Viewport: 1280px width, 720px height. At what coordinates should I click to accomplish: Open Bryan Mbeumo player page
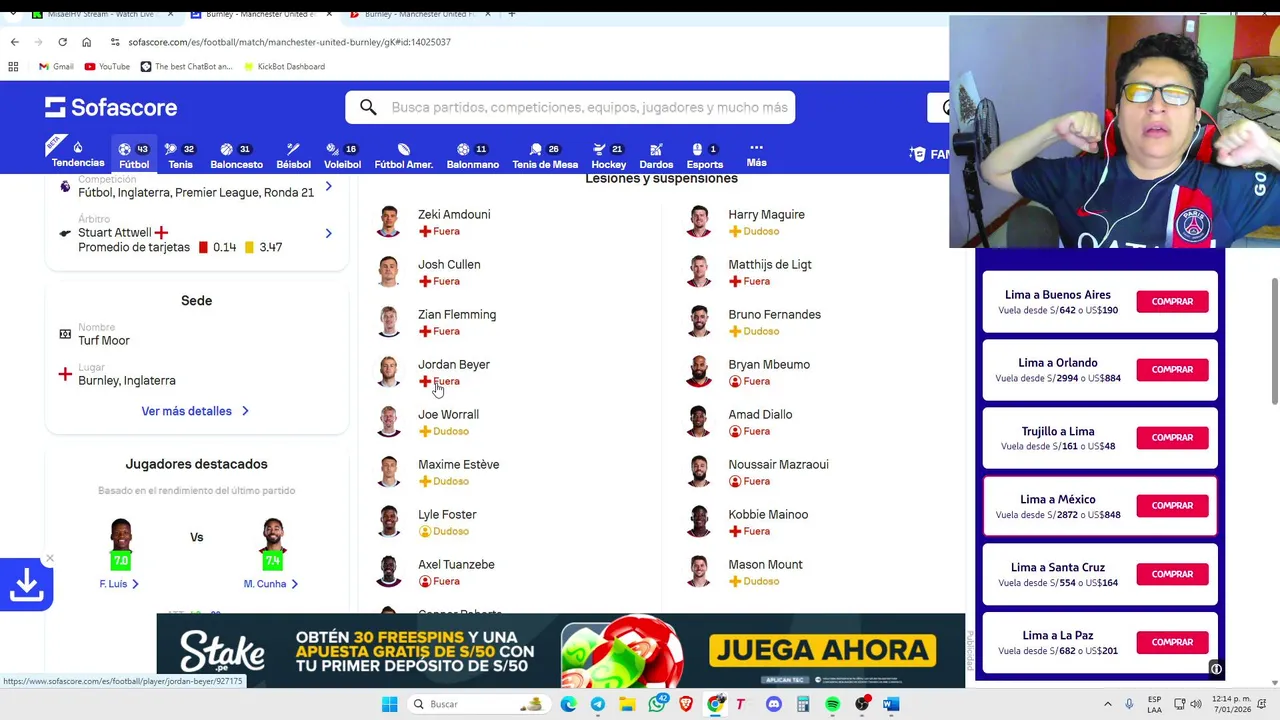[768, 364]
